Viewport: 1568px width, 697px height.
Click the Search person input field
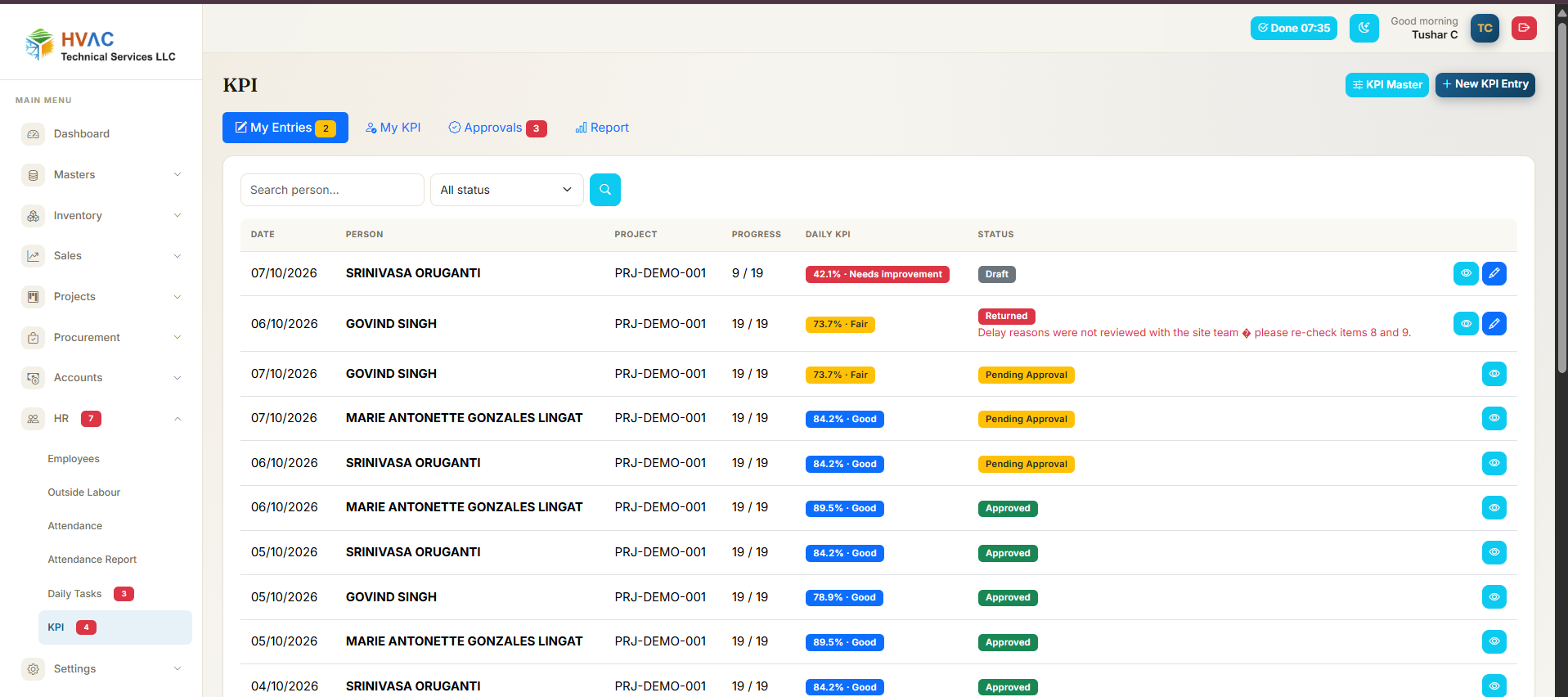(332, 190)
